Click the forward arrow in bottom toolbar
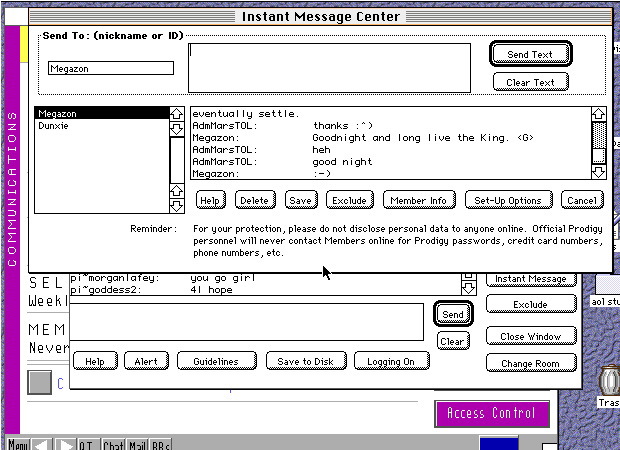Screen dimensions: 620x450 tap(64, 444)
